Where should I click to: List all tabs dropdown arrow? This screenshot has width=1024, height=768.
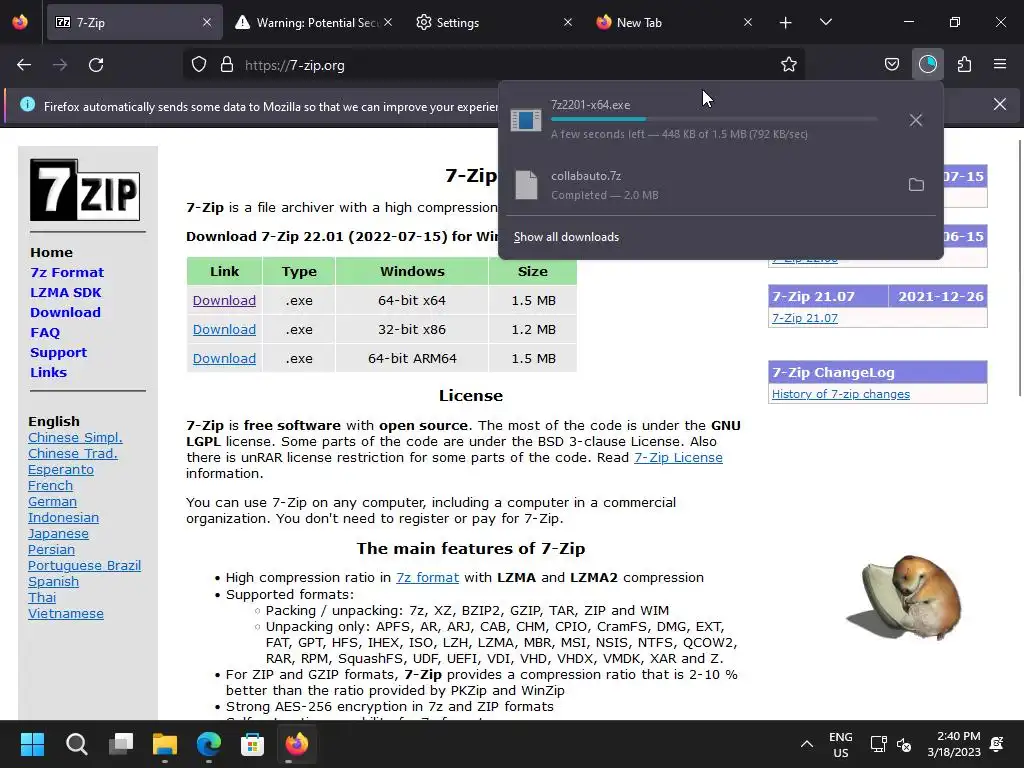825,23
